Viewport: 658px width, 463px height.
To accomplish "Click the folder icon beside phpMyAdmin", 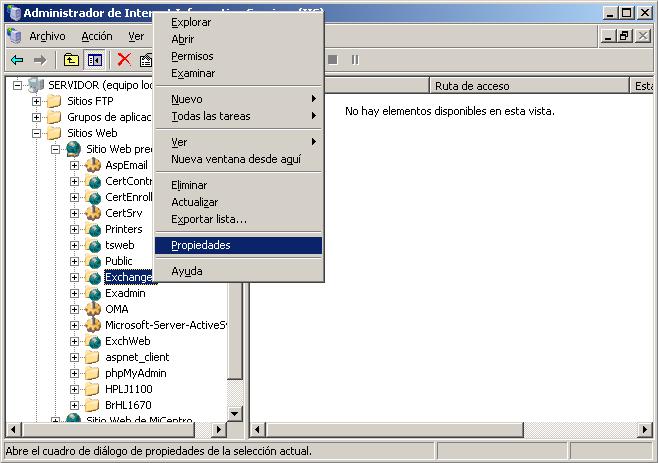I will (93, 373).
